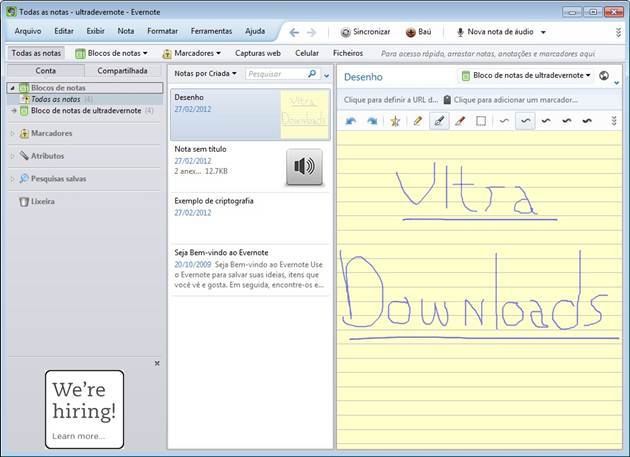Open the Baú trunk
This screenshot has height=457, width=630.
[418, 32]
